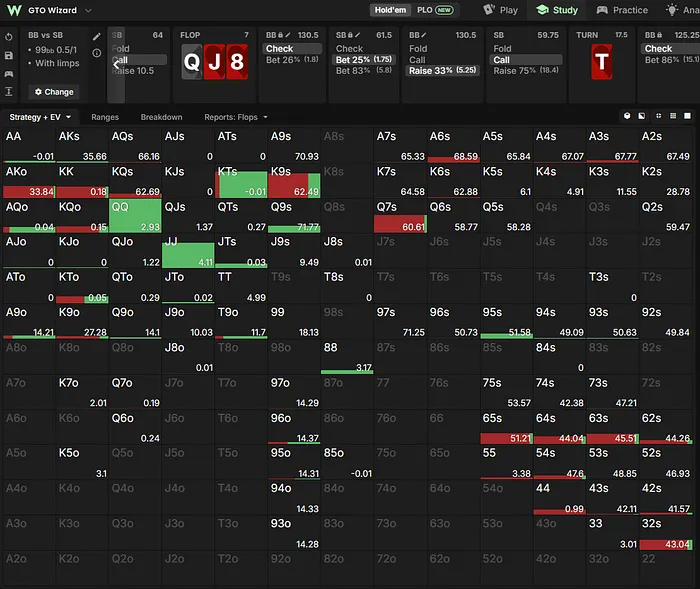Select the Raise 75% (18.4) action

526,70
